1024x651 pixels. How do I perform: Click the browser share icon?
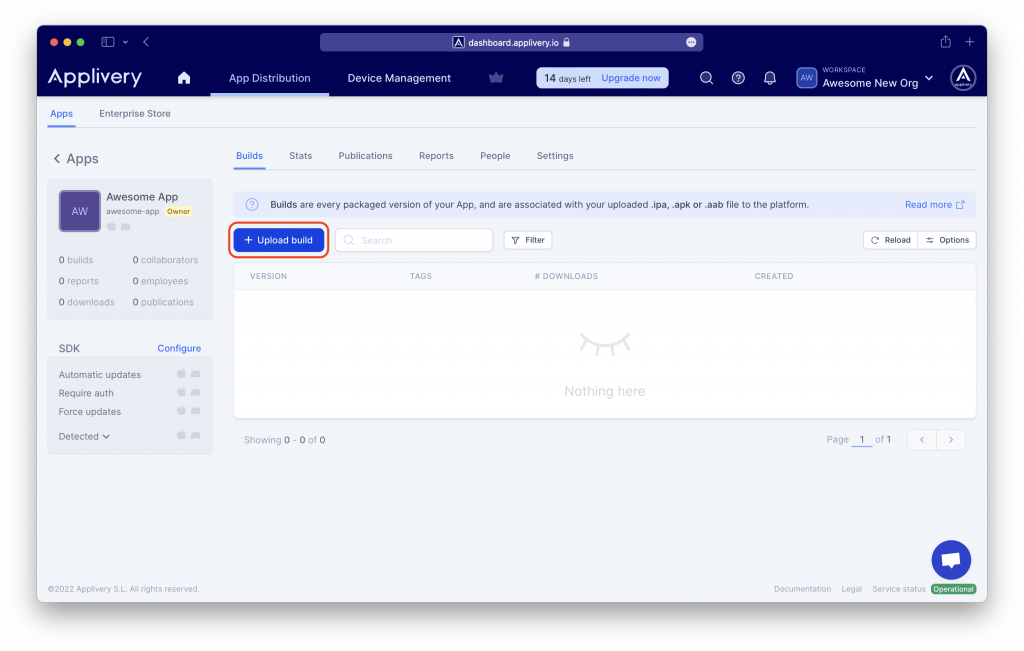945,42
